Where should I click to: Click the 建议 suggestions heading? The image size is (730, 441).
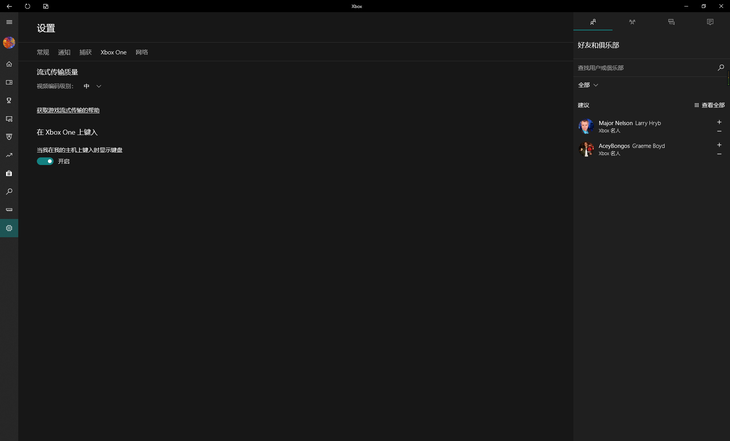[x=583, y=105]
